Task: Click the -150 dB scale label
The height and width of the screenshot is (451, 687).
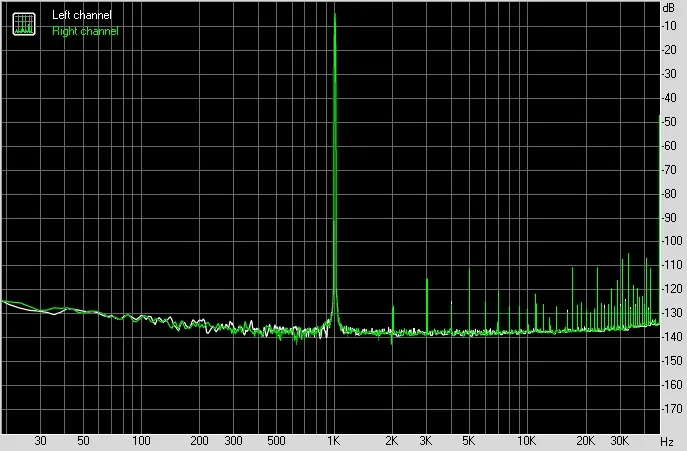Action: [x=672, y=361]
